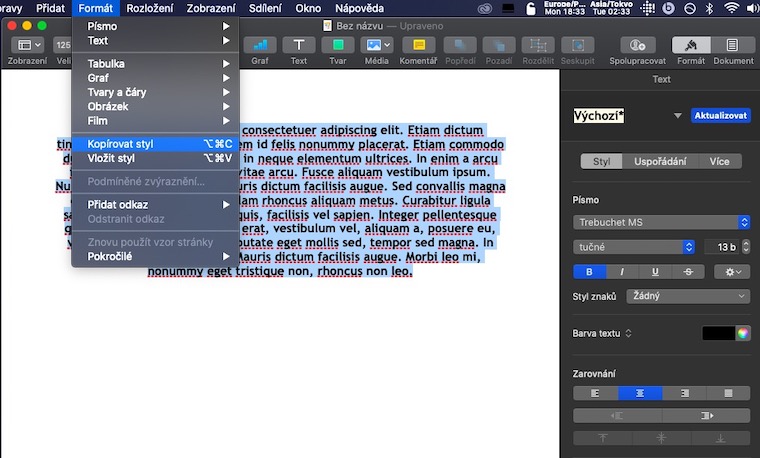
Task: Open the Média toolbar icon
Action: pyautogui.click(x=377, y=45)
